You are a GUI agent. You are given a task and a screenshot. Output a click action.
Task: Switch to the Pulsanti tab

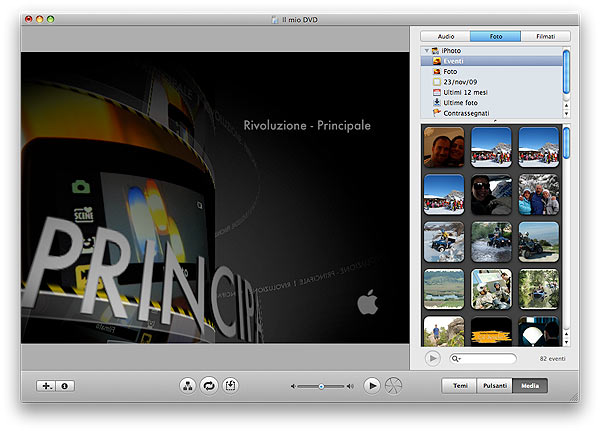coord(495,386)
